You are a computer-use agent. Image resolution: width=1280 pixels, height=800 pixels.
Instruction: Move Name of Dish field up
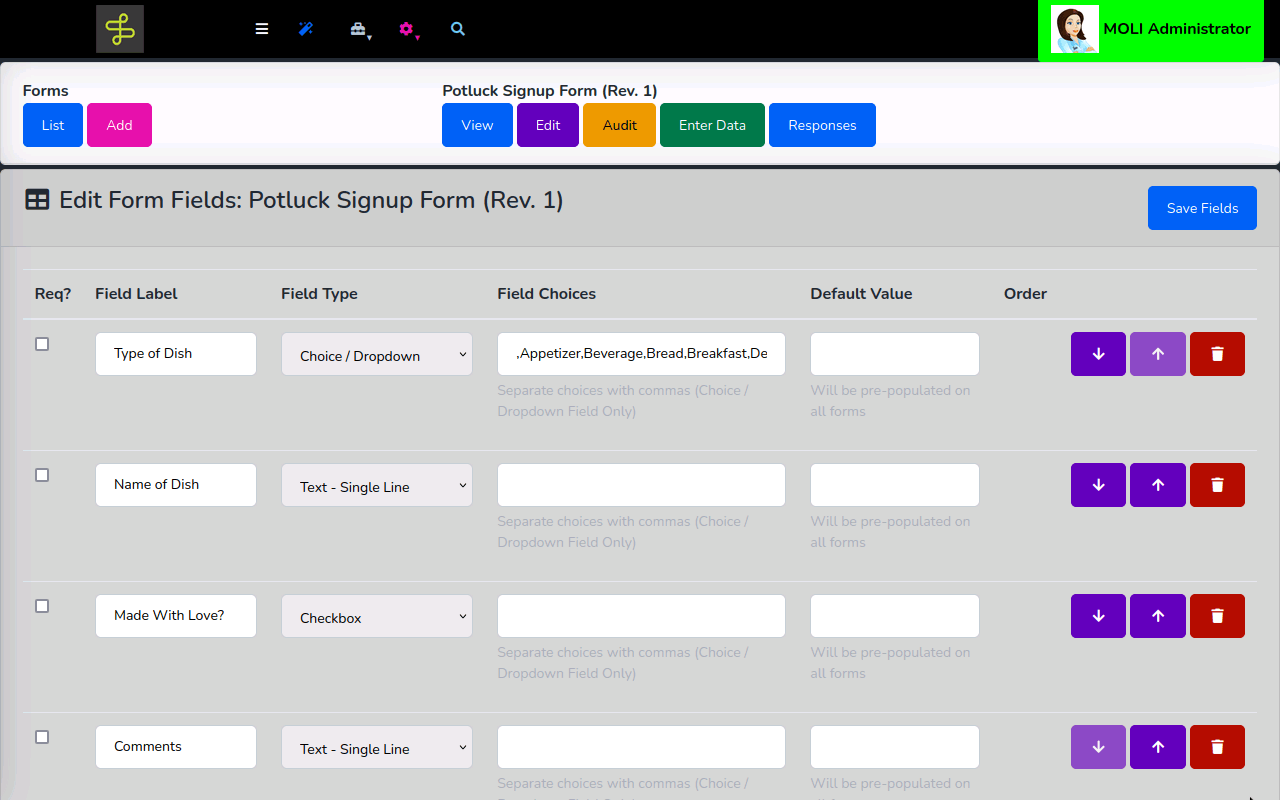click(1158, 485)
